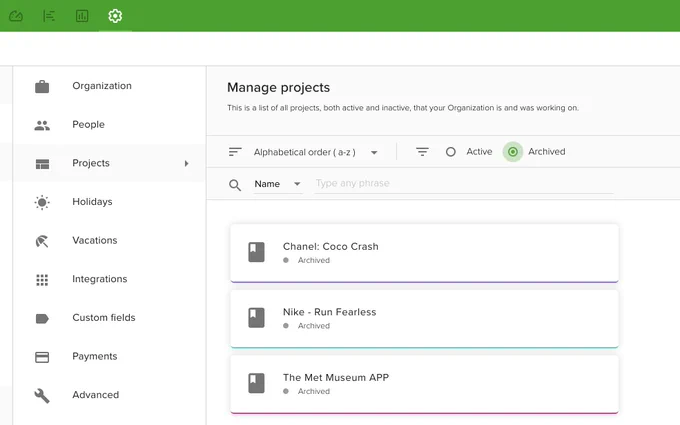The height and width of the screenshot is (425, 680).
Task: Open the Nike - Run Fearless project
Action: click(424, 318)
